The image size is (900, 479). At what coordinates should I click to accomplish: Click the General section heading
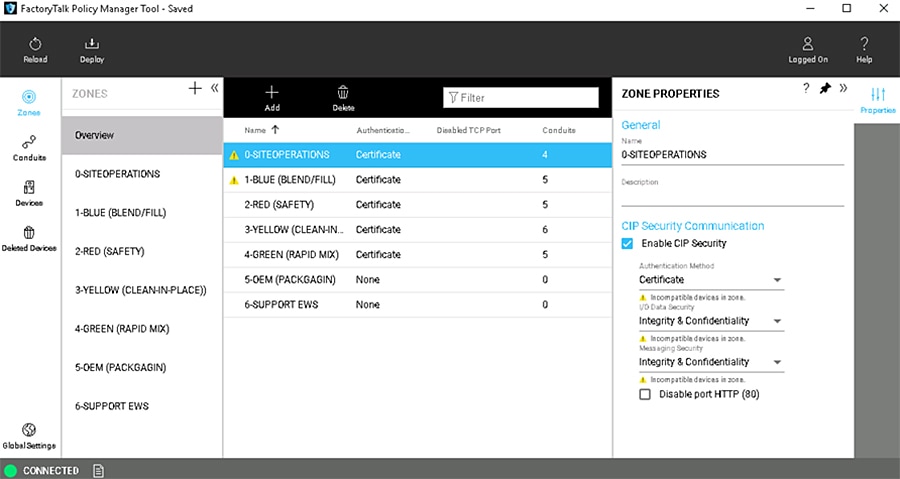click(641, 125)
